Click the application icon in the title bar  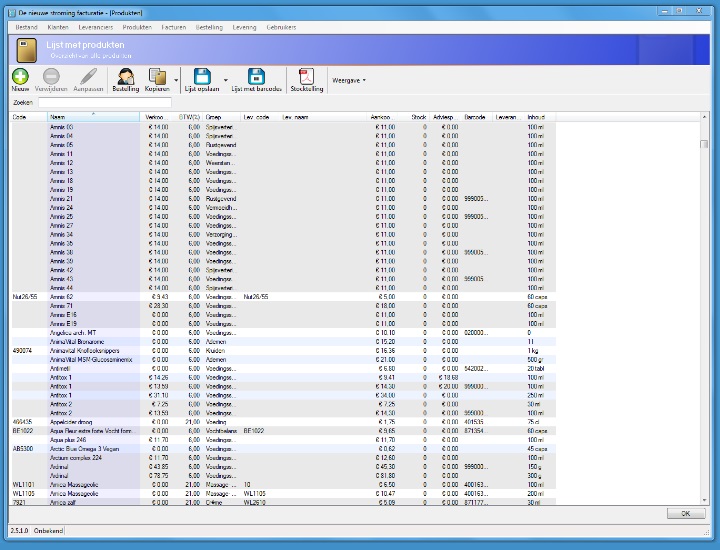click(x=12, y=13)
